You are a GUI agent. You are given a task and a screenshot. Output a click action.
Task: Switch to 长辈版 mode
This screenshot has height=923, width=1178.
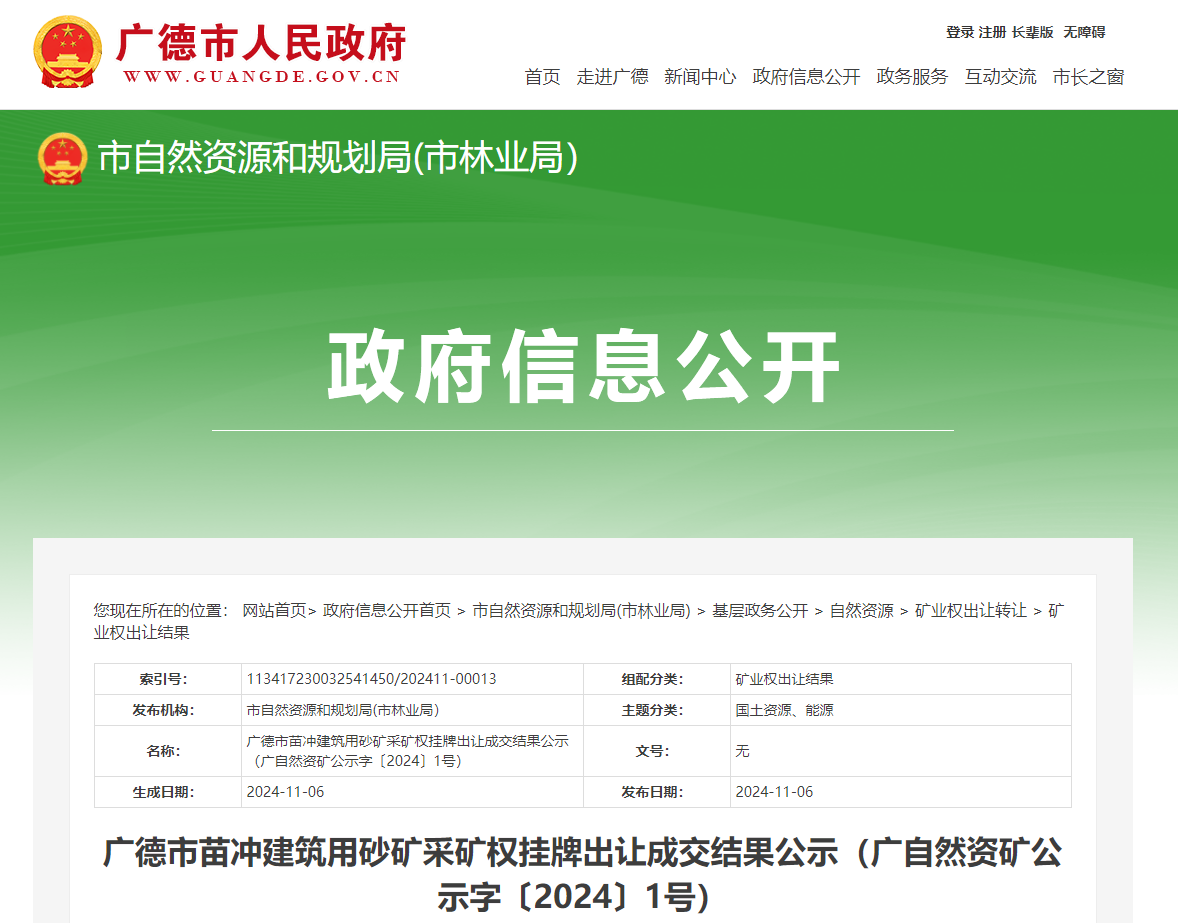(1032, 32)
